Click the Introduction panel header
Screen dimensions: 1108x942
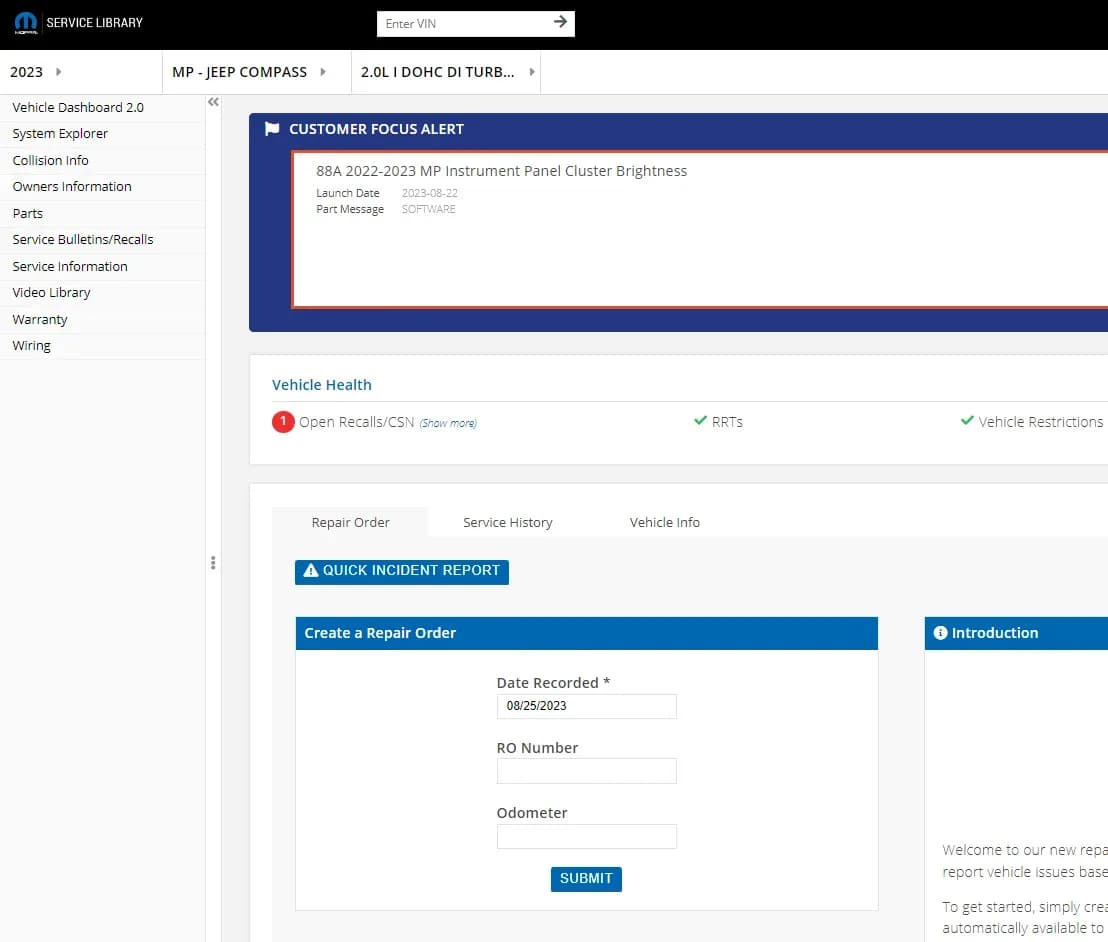[1016, 633]
